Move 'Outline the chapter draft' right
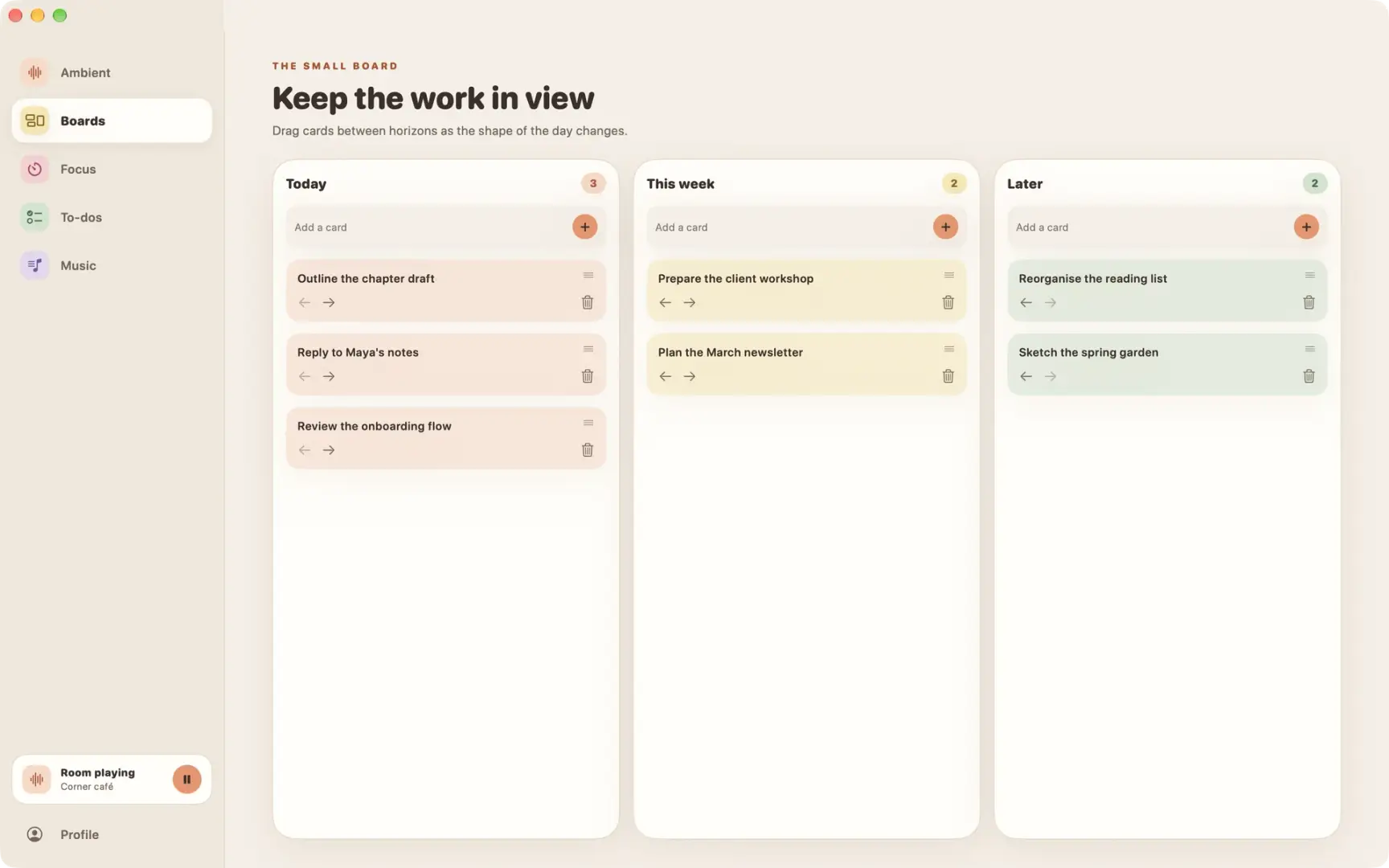This screenshot has width=1389, height=868. tap(329, 302)
